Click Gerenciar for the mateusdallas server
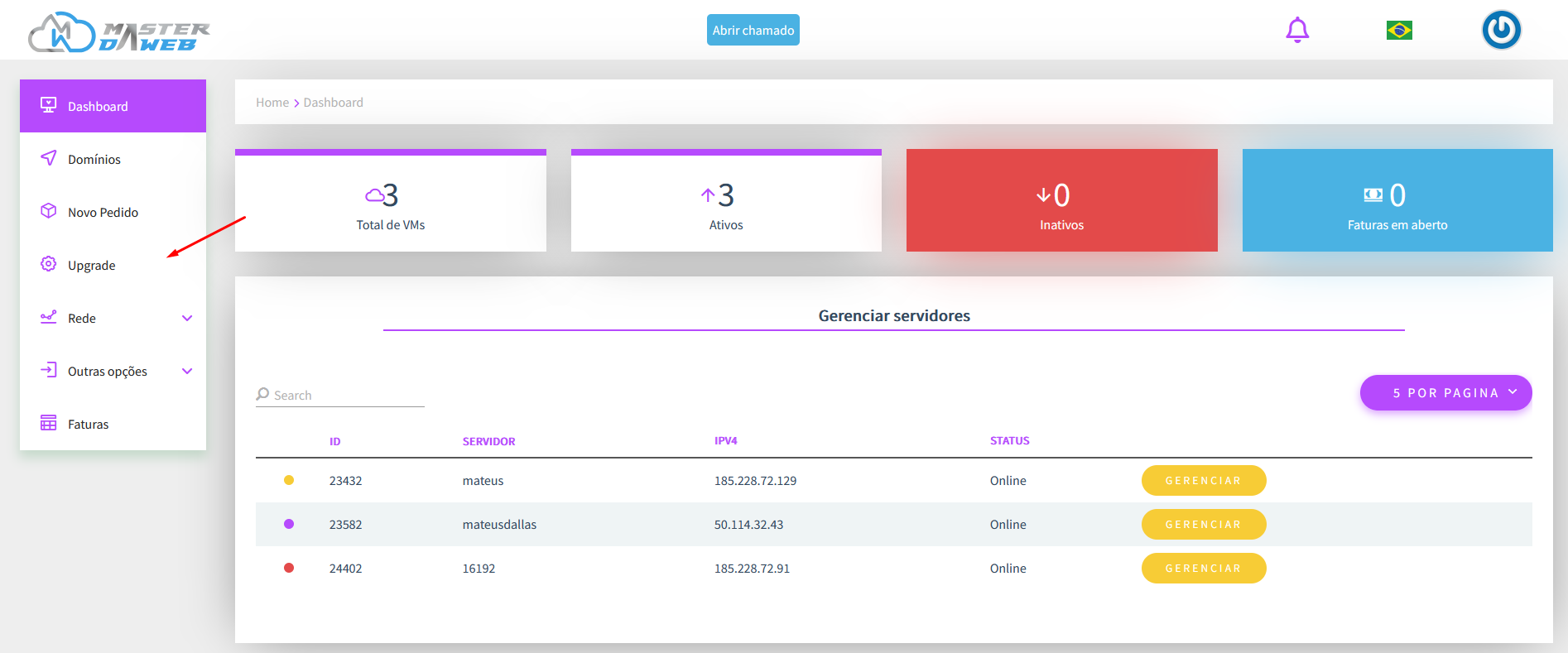Image resolution: width=1568 pixels, height=653 pixels. coord(1204,524)
